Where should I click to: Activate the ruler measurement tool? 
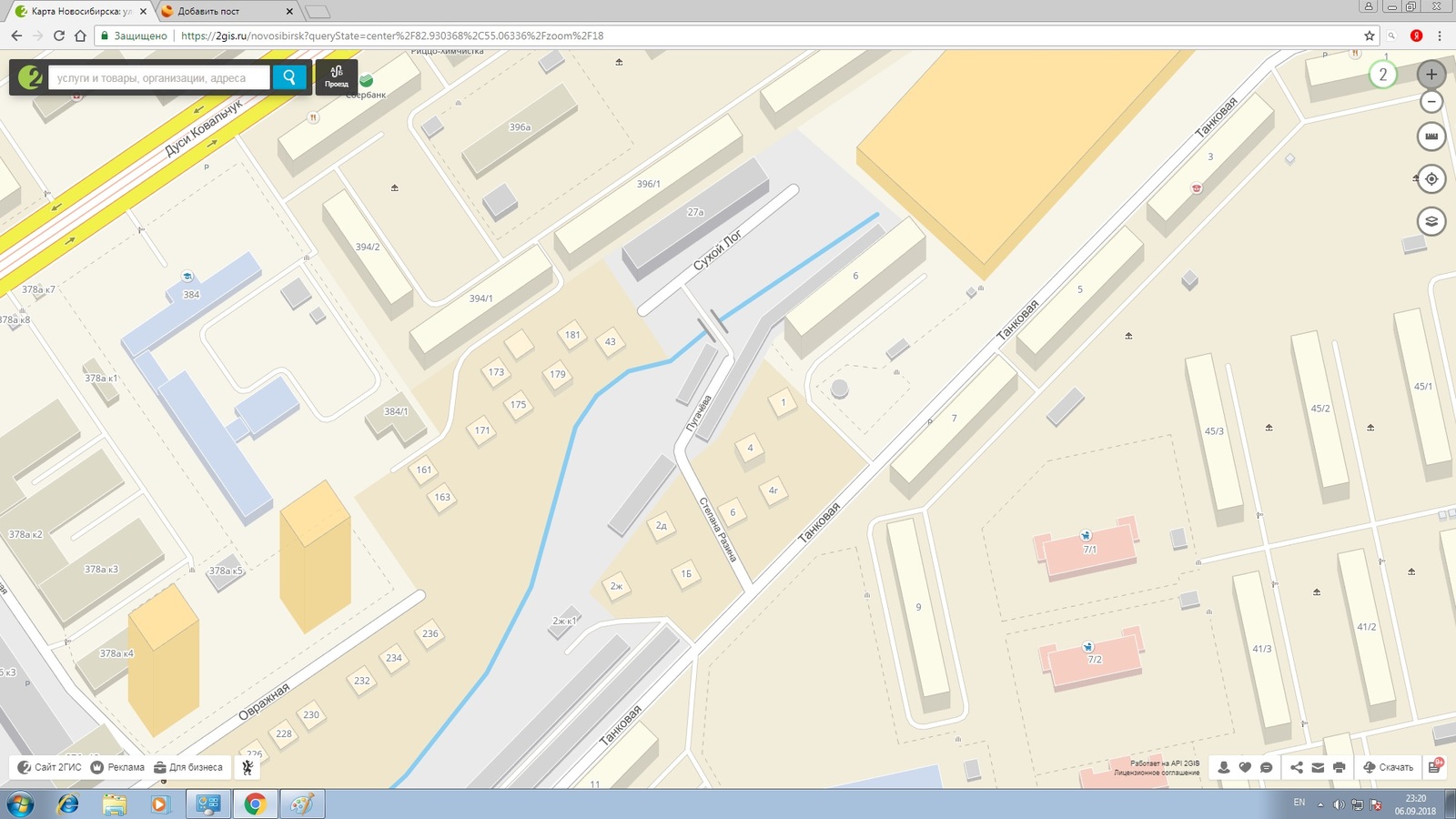(x=1431, y=136)
